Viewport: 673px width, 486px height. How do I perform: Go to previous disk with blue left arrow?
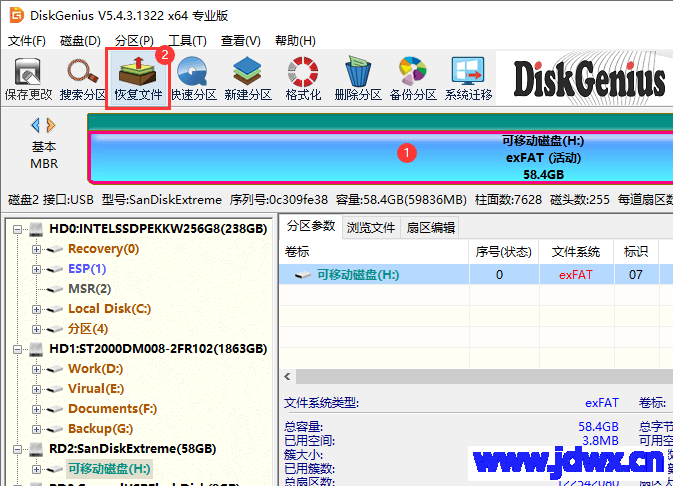click(x=36, y=125)
